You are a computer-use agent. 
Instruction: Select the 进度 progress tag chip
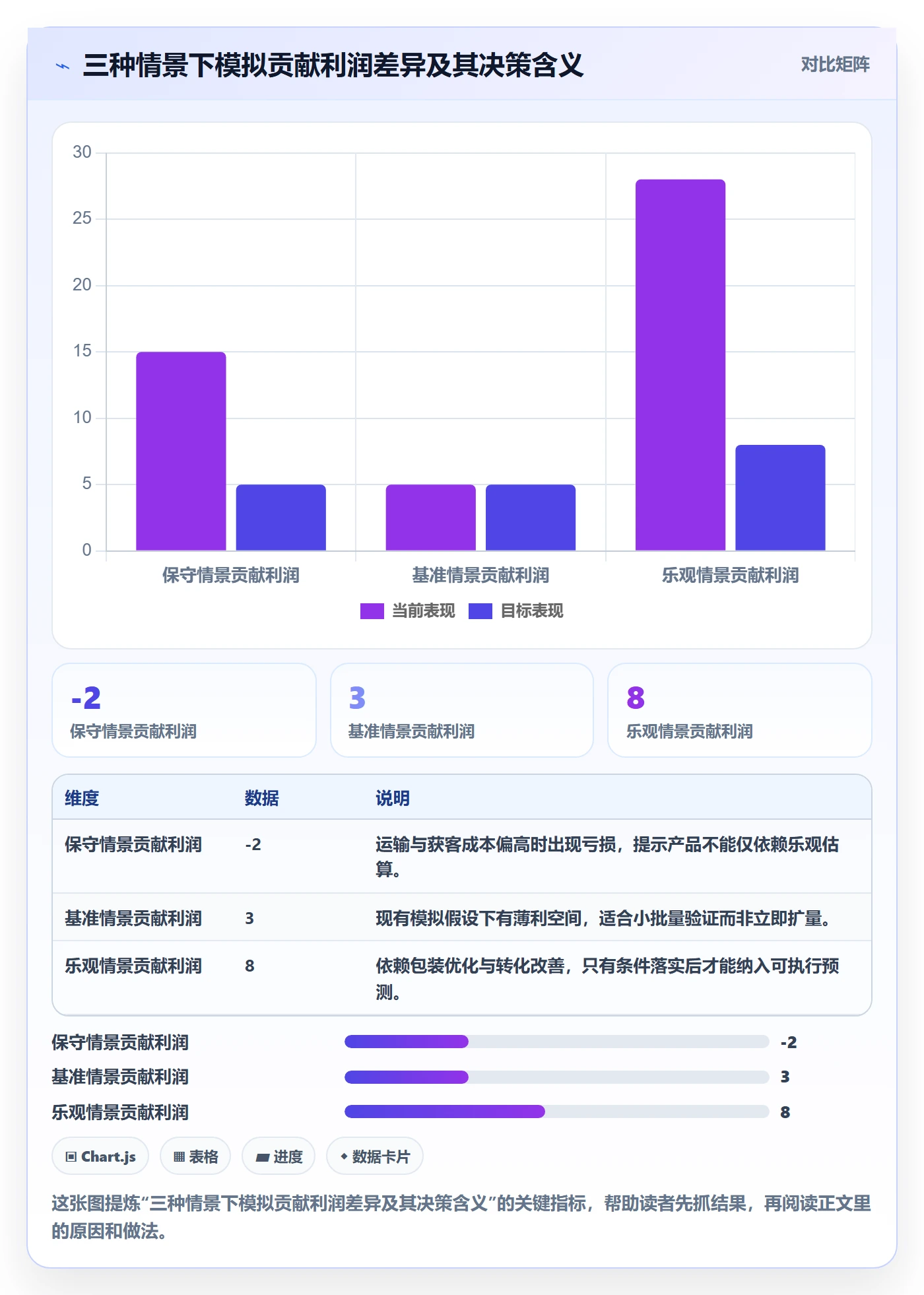(279, 1156)
